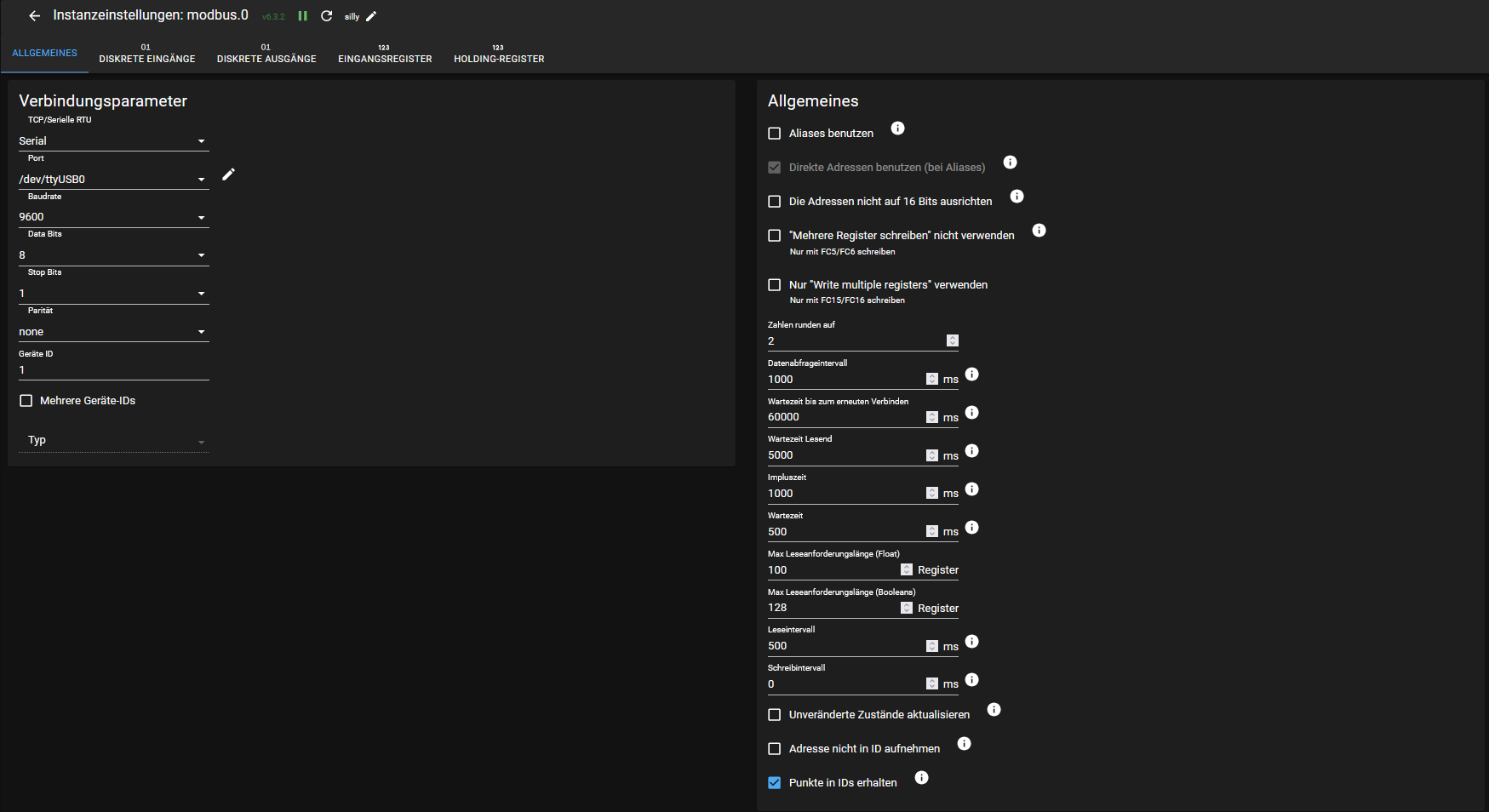
Task: Switch to the Holding-Register tab
Action: (499, 54)
